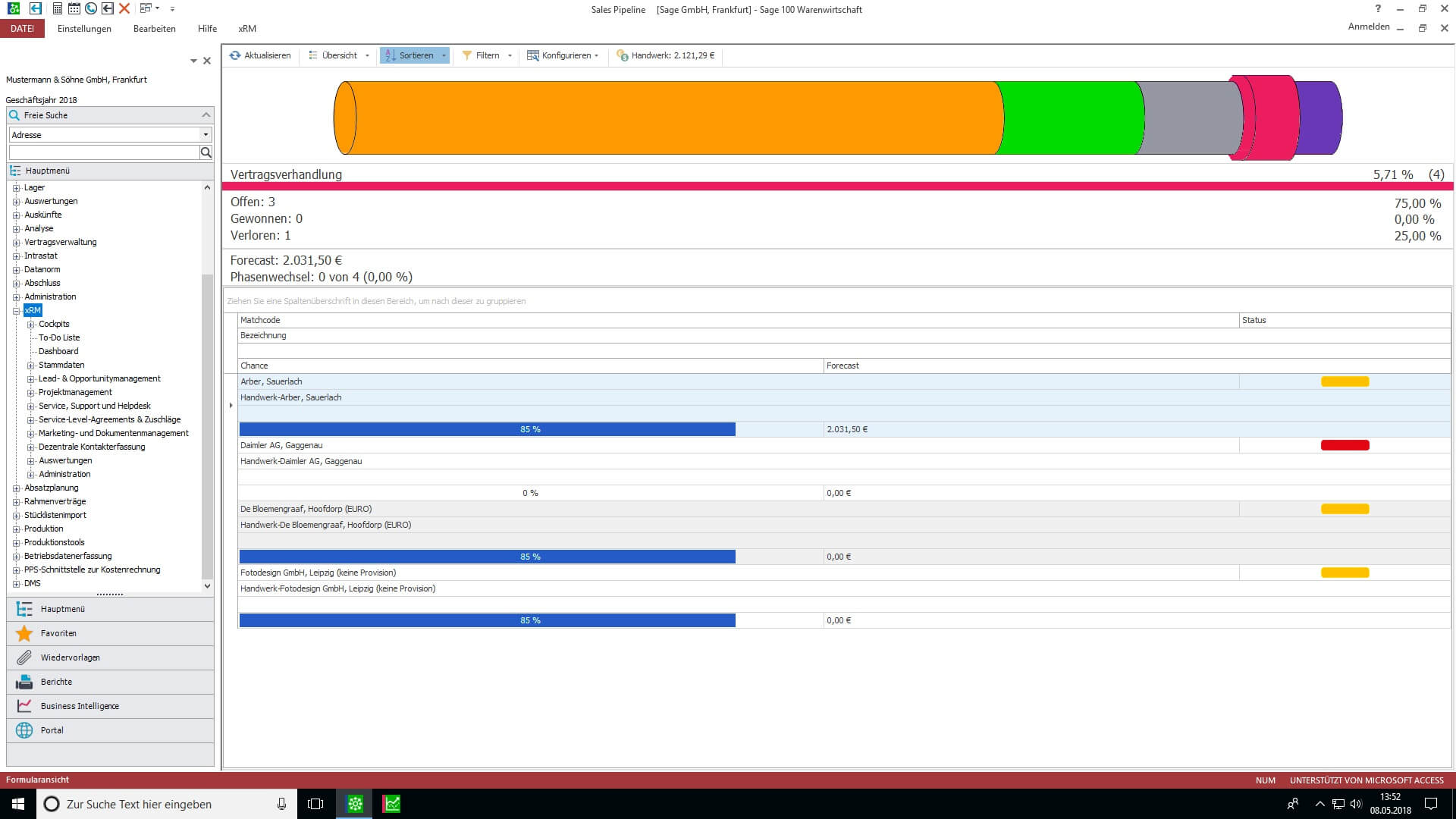This screenshot has width=1456, height=819.
Task: Click the red status indicator for Daimler AG
Action: (1345, 445)
